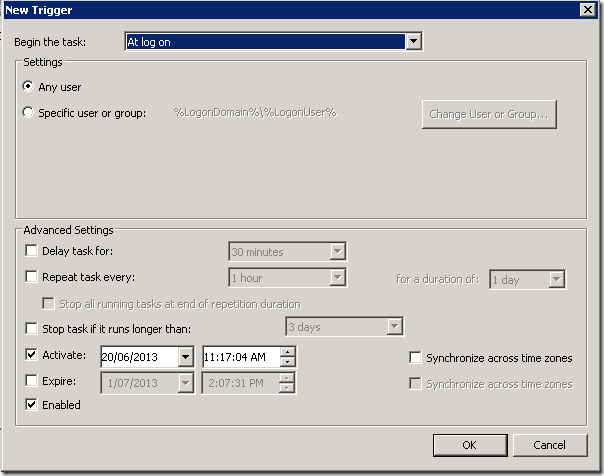604x476 pixels.
Task: Increase Activate time with up spinner arrow
Action: (288, 351)
